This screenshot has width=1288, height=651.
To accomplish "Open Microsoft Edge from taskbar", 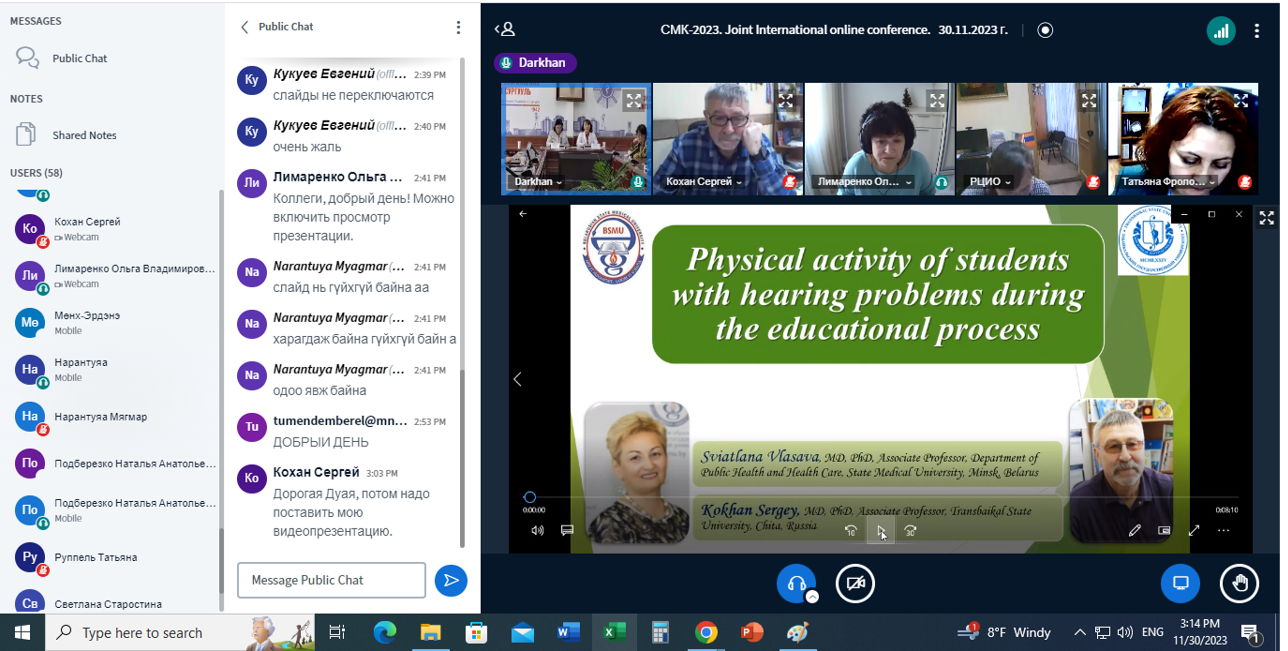I will point(385,632).
